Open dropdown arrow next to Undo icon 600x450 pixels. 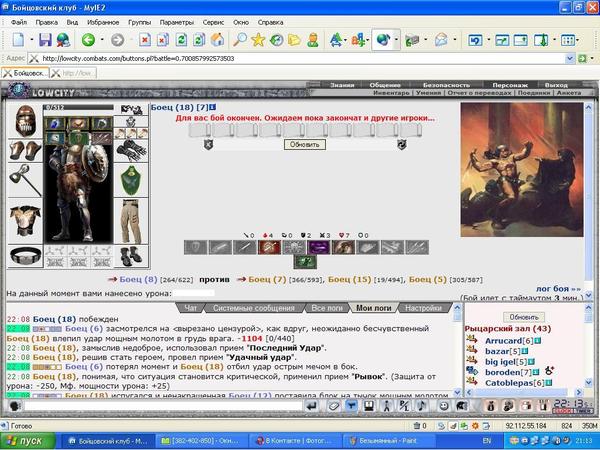point(488,40)
